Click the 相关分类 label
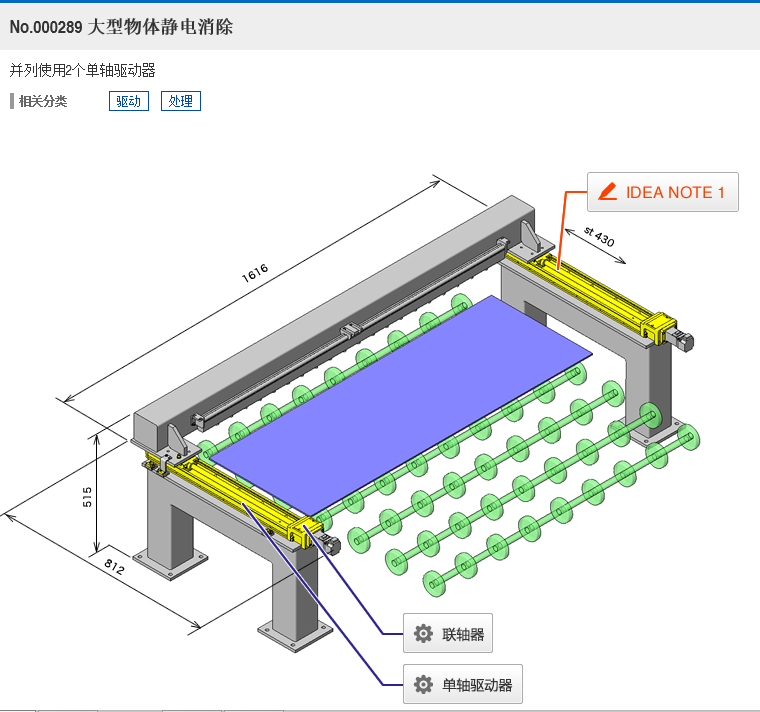 (x=43, y=101)
